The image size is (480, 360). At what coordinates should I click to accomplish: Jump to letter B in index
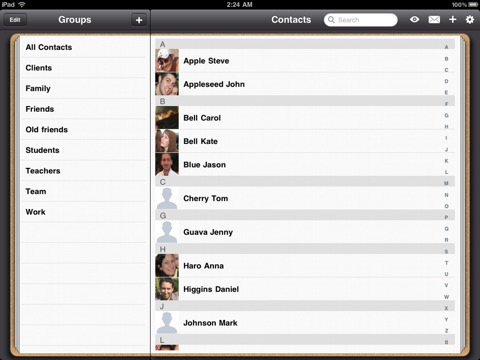tap(446, 59)
